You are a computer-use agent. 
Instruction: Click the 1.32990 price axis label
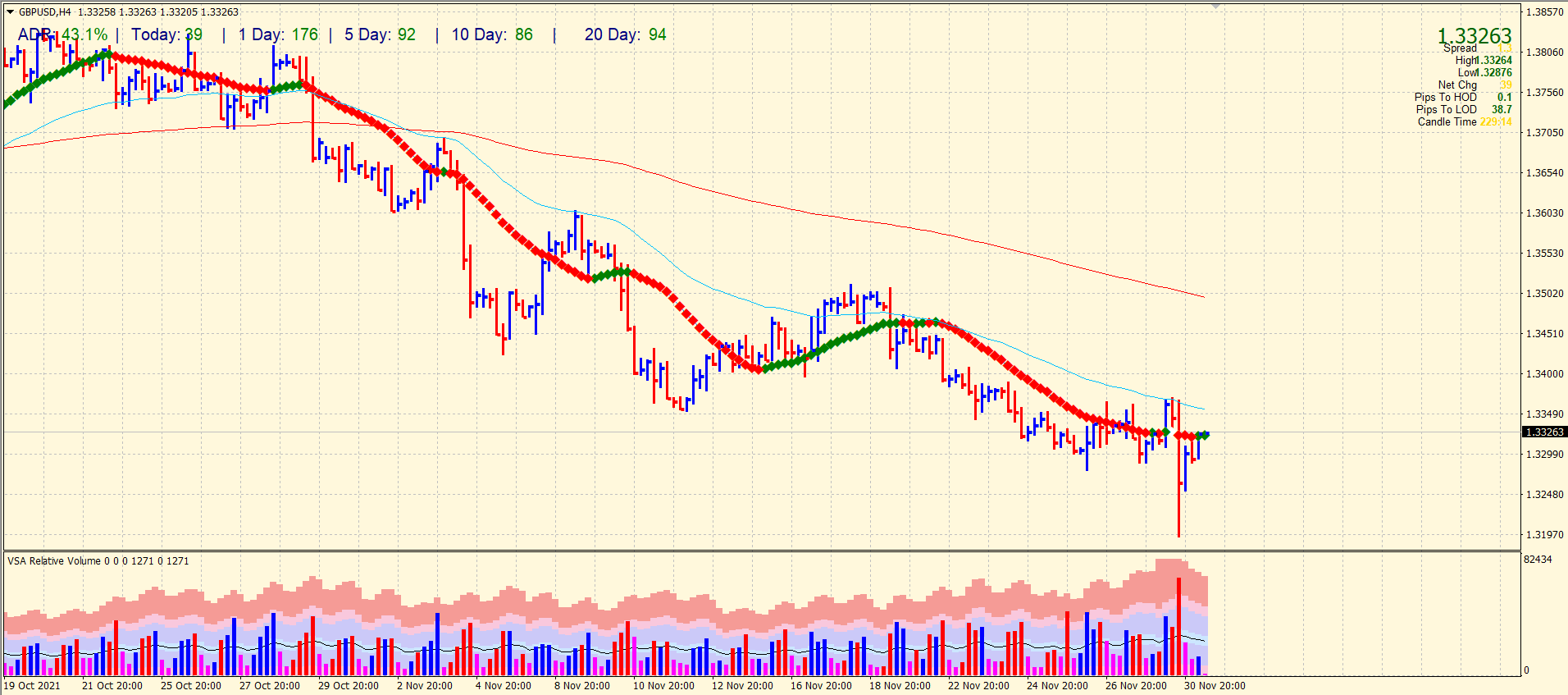1544,455
